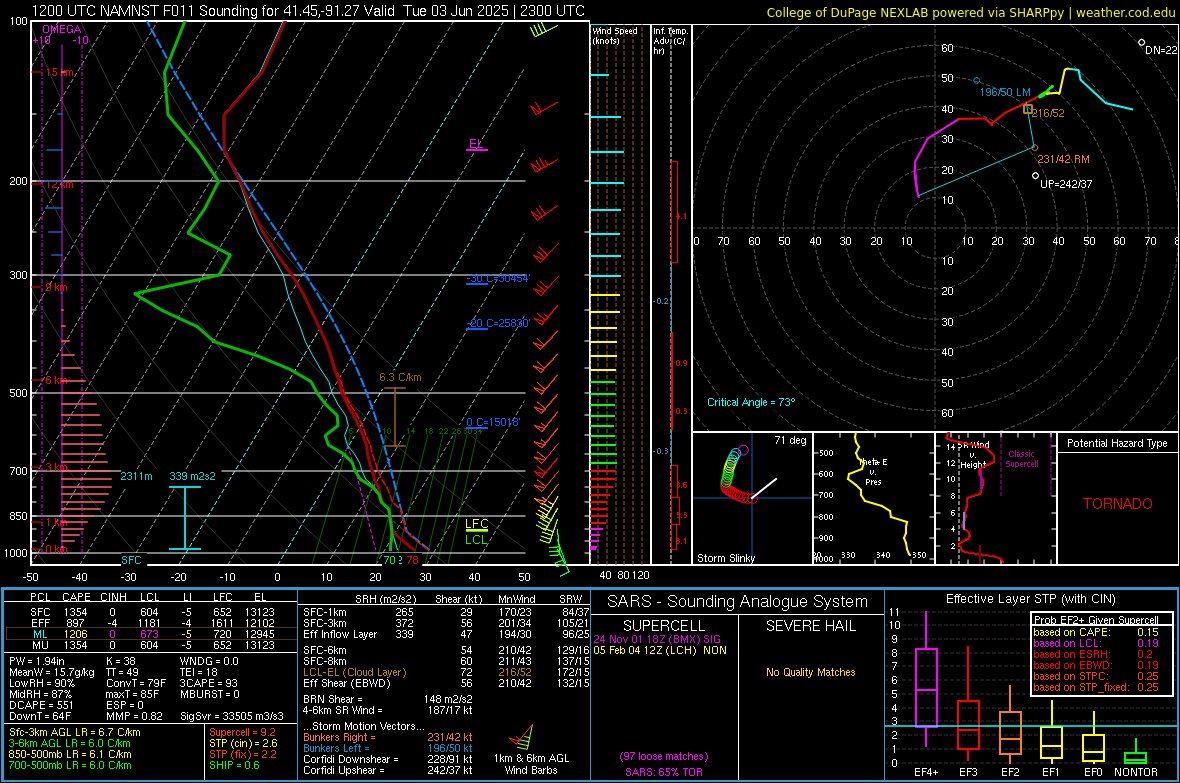Click the SFC-1km SRH row

[446, 613]
